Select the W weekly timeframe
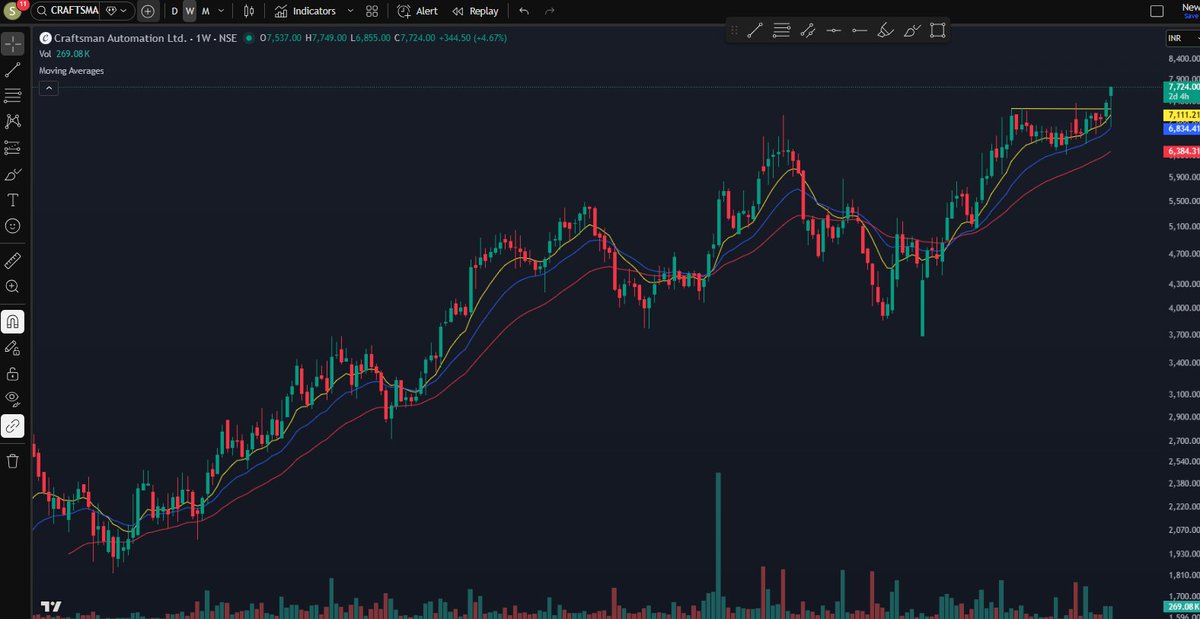This screenshot has height=619, width=1200. coord(189,11)
